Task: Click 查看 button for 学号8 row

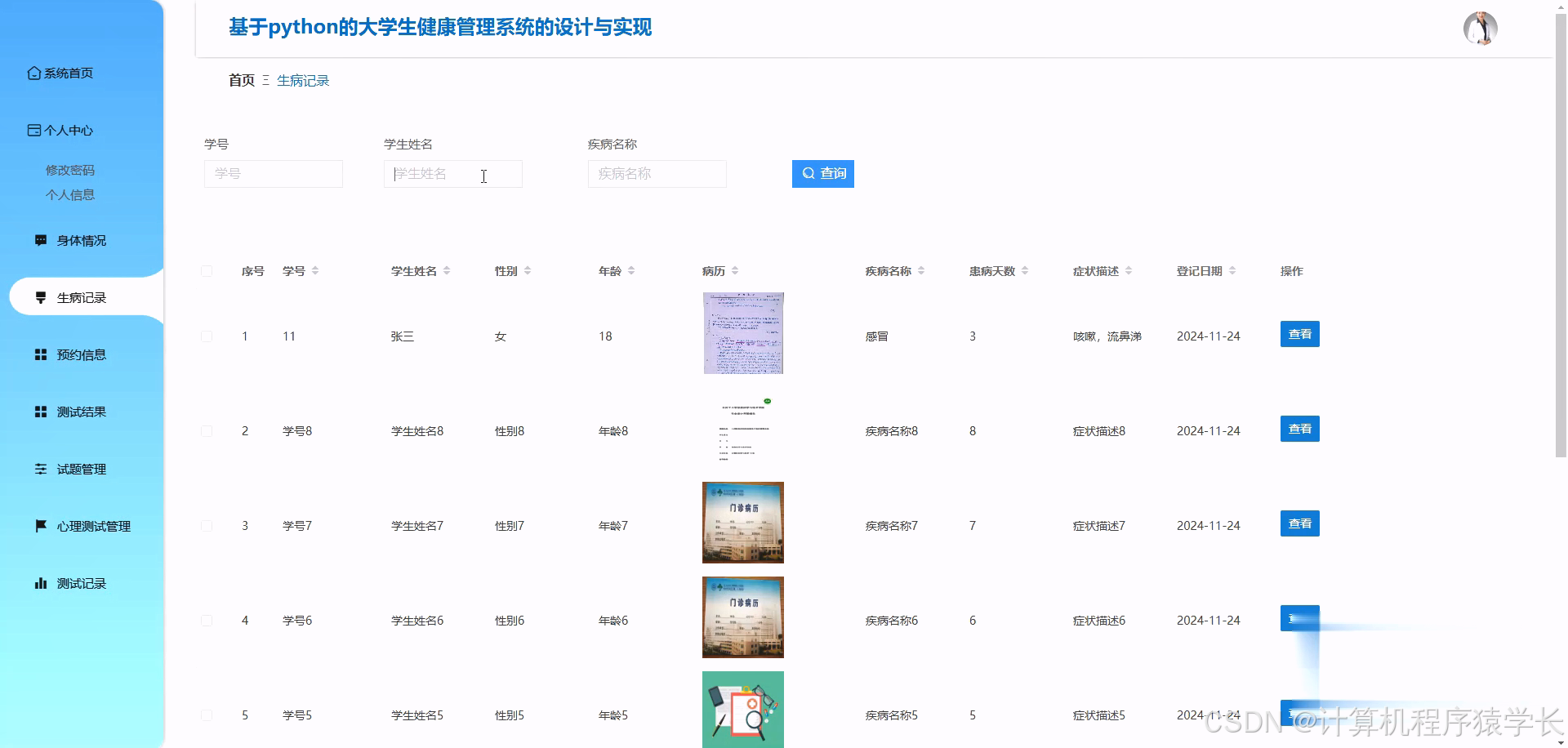Action: [1300, 429]
